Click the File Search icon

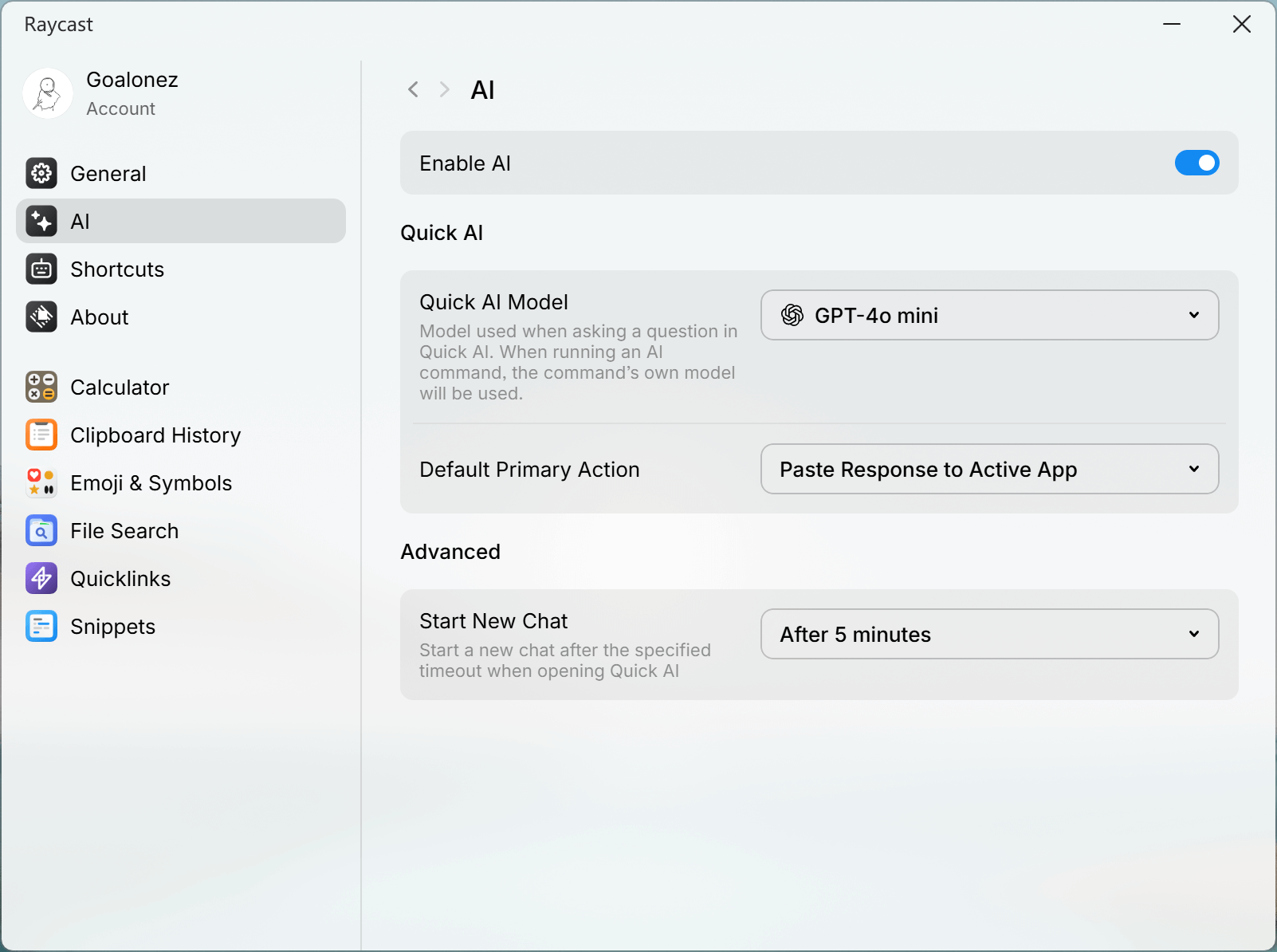tap(41, 530)
